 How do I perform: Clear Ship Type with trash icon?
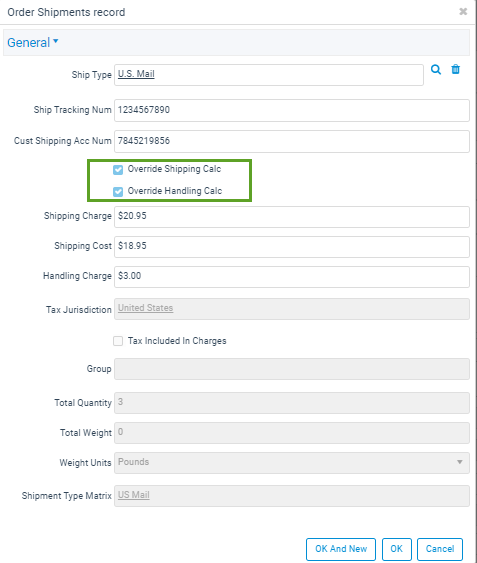(x=455, y=69)
